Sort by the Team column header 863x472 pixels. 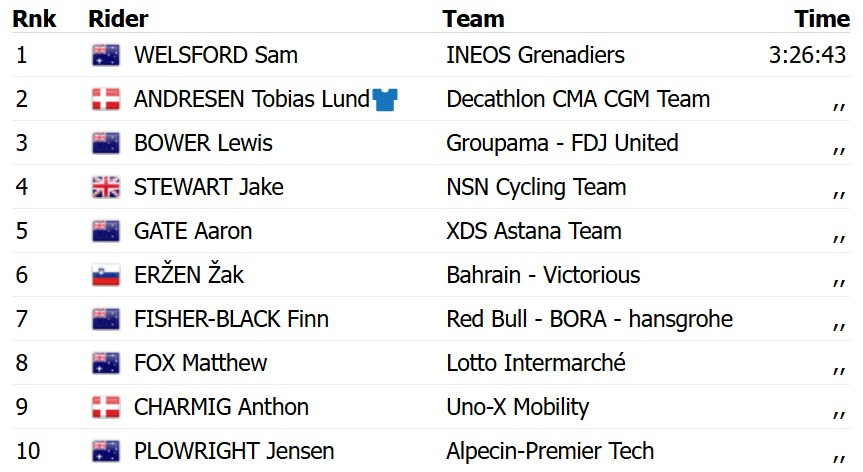click(x=473, y=19)
